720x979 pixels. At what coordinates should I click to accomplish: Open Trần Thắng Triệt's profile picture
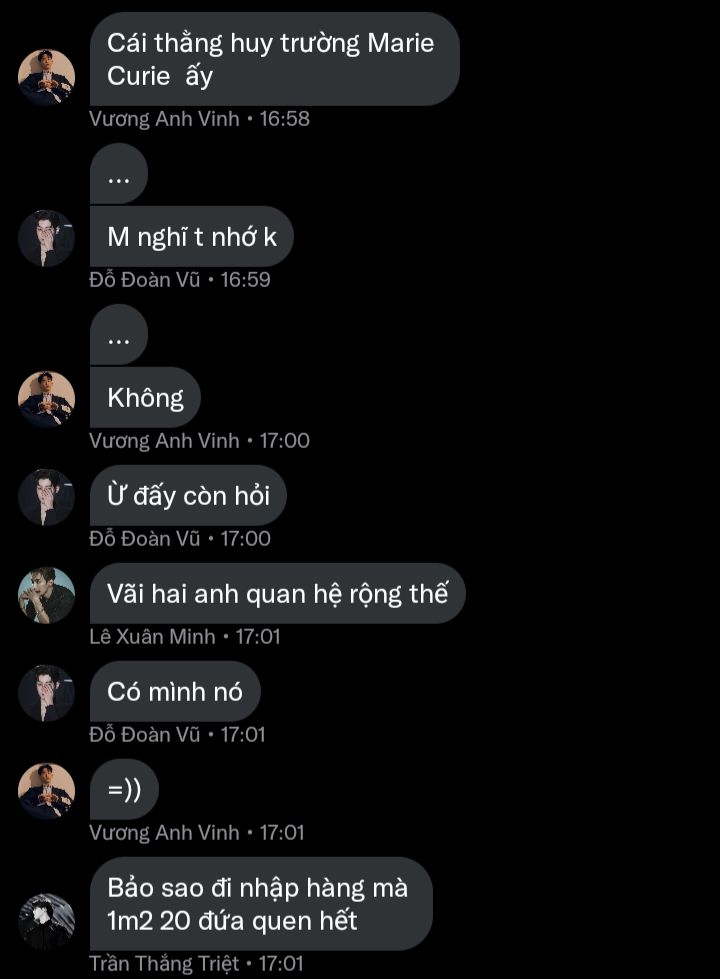coord(46,921)
